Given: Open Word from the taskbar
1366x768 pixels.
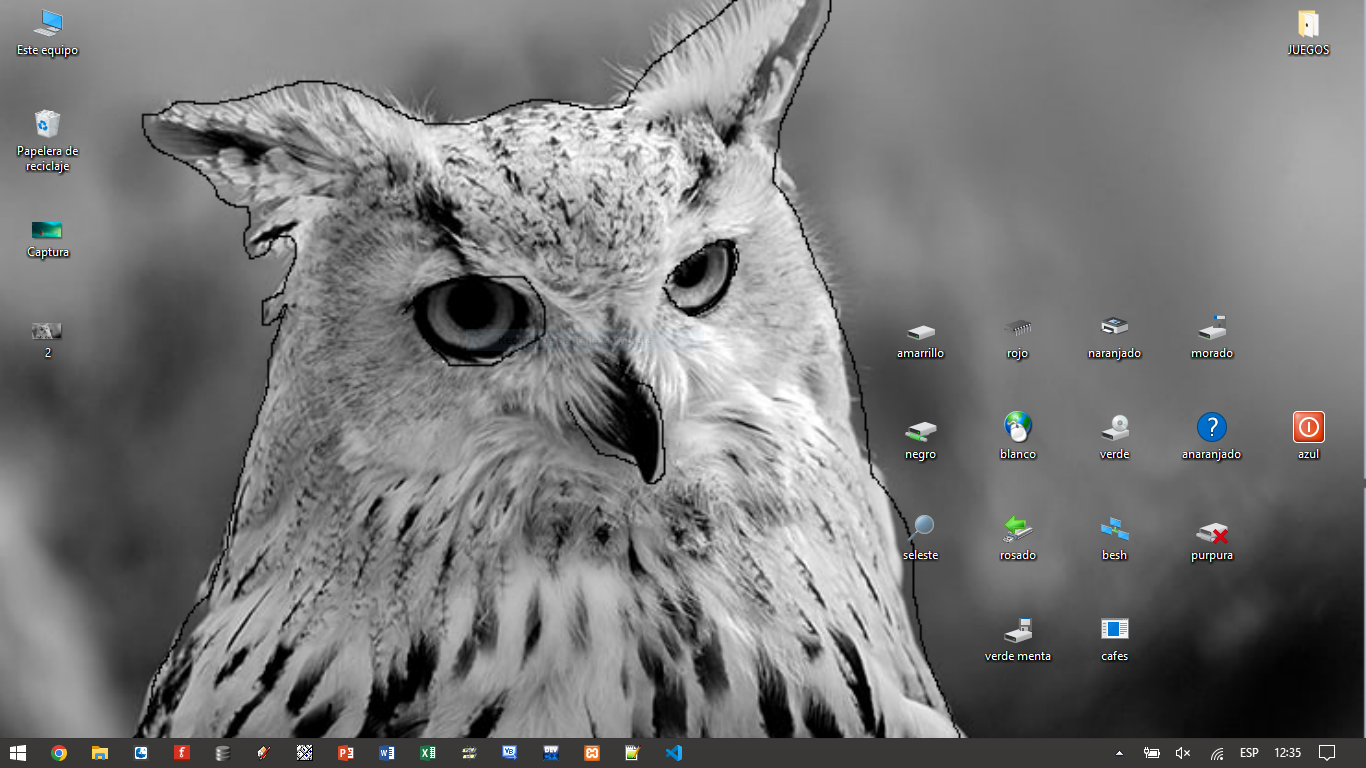Looking at the screenshot, I should coord(387,753).
